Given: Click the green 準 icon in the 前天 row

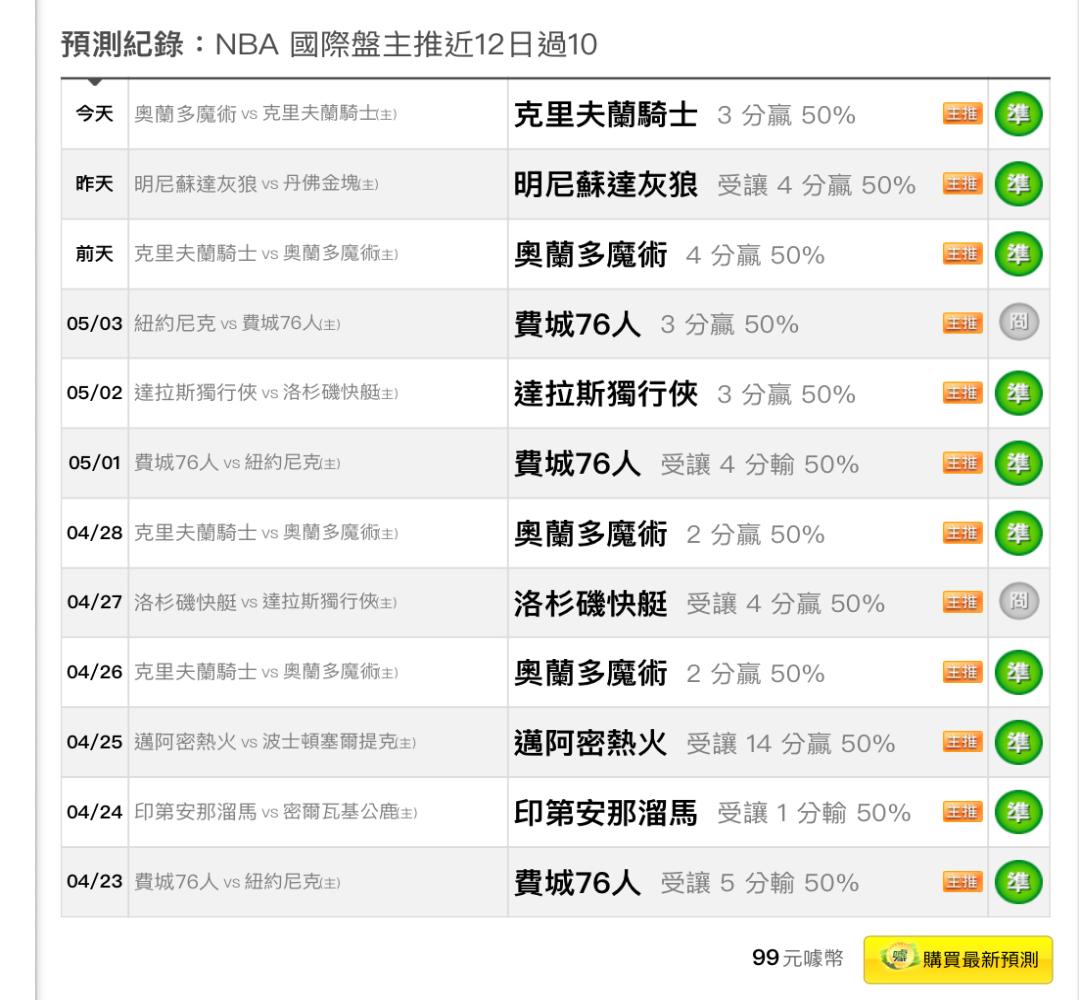Looking at the screenshot, I should coord(1018,254).
